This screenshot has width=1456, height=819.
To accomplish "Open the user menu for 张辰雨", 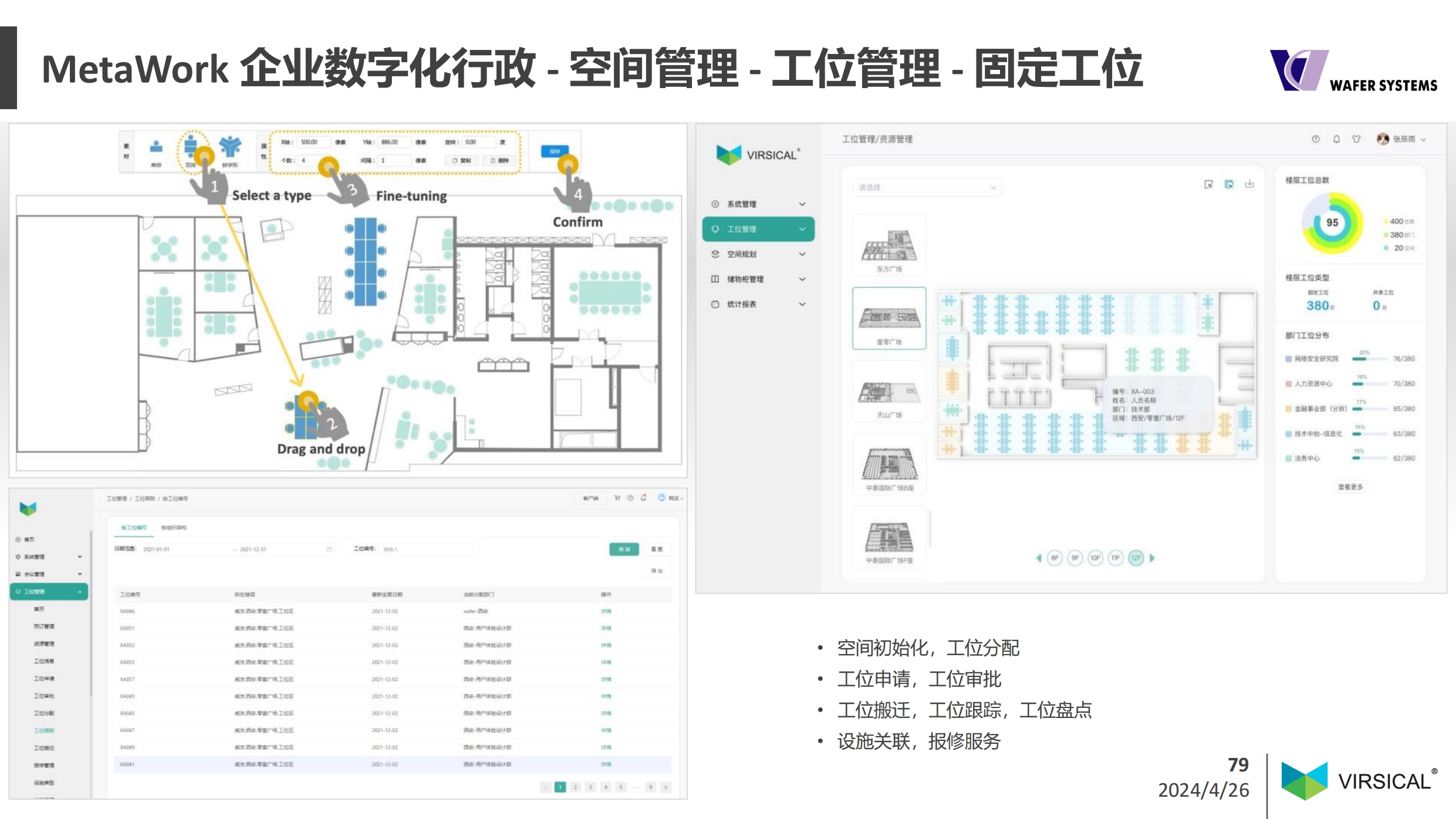I will pyautogui.click(x=1402, y=139).
